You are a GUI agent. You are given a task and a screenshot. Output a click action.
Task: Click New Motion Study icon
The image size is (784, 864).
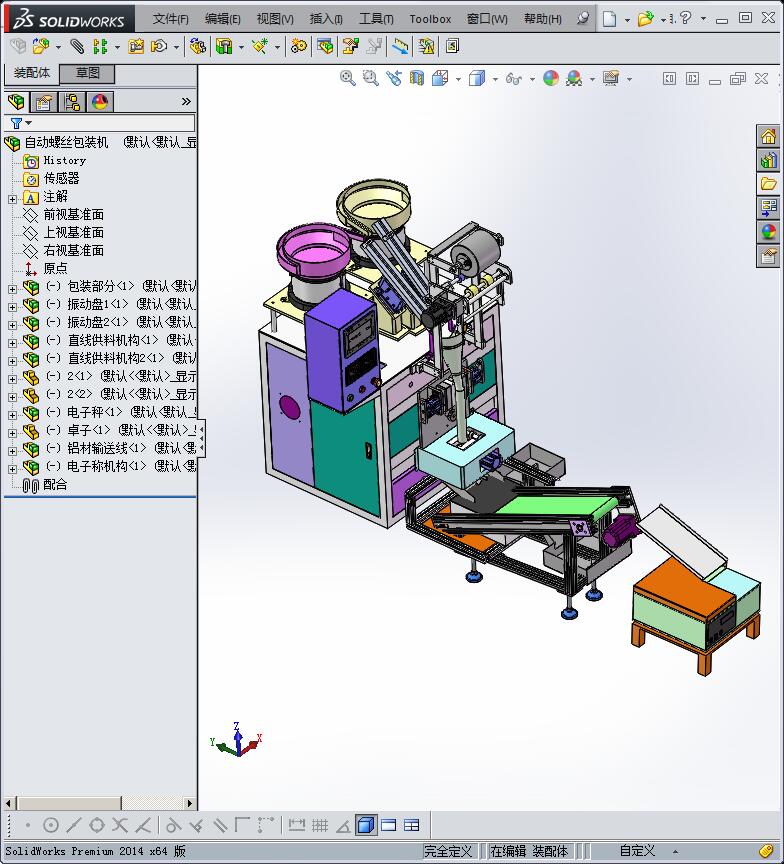point(299,46)
